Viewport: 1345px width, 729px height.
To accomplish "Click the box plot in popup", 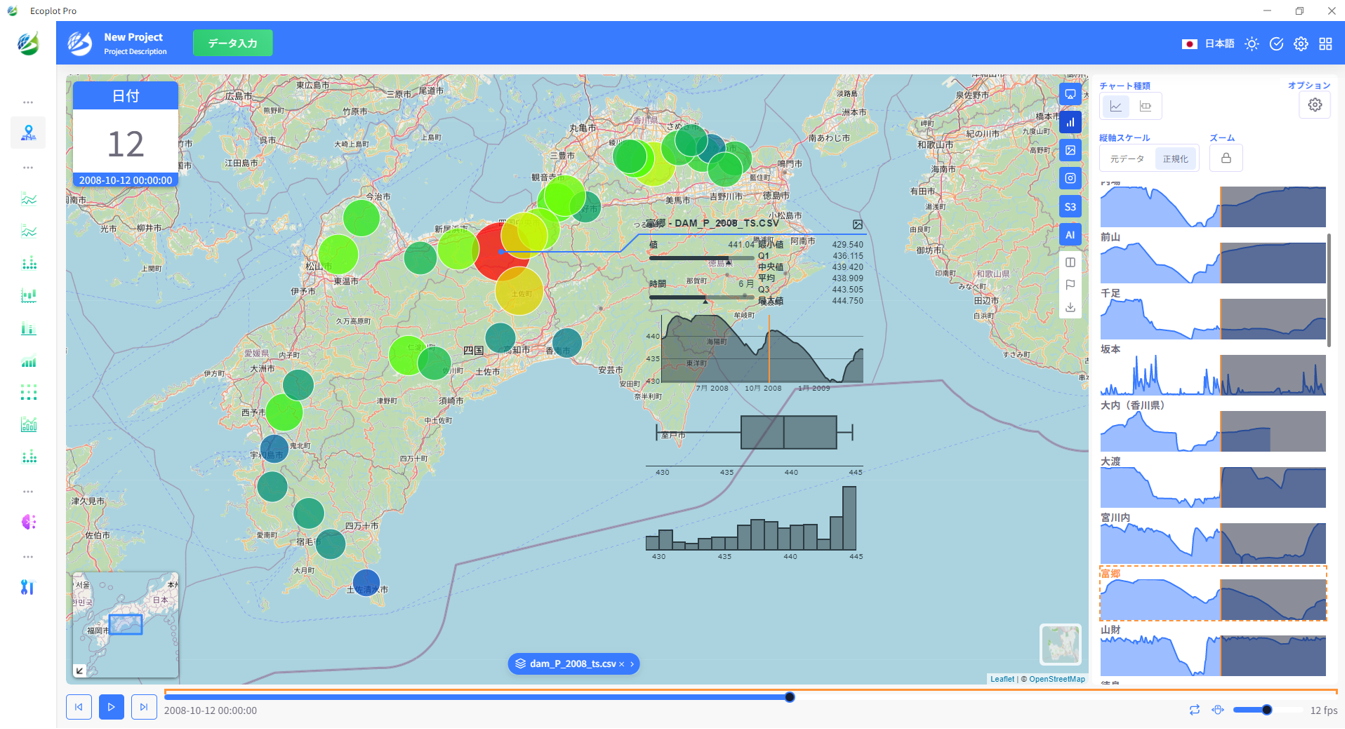I will click(755, 432).
